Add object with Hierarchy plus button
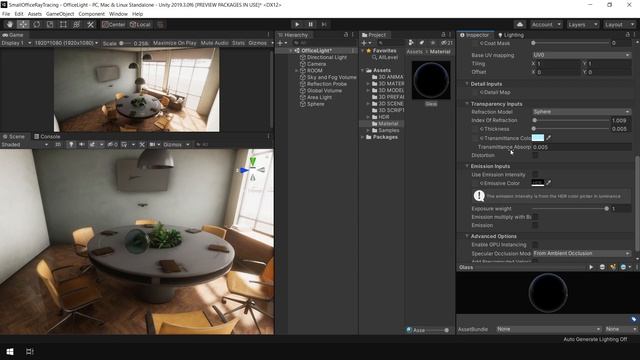 [x=282, y=43]
